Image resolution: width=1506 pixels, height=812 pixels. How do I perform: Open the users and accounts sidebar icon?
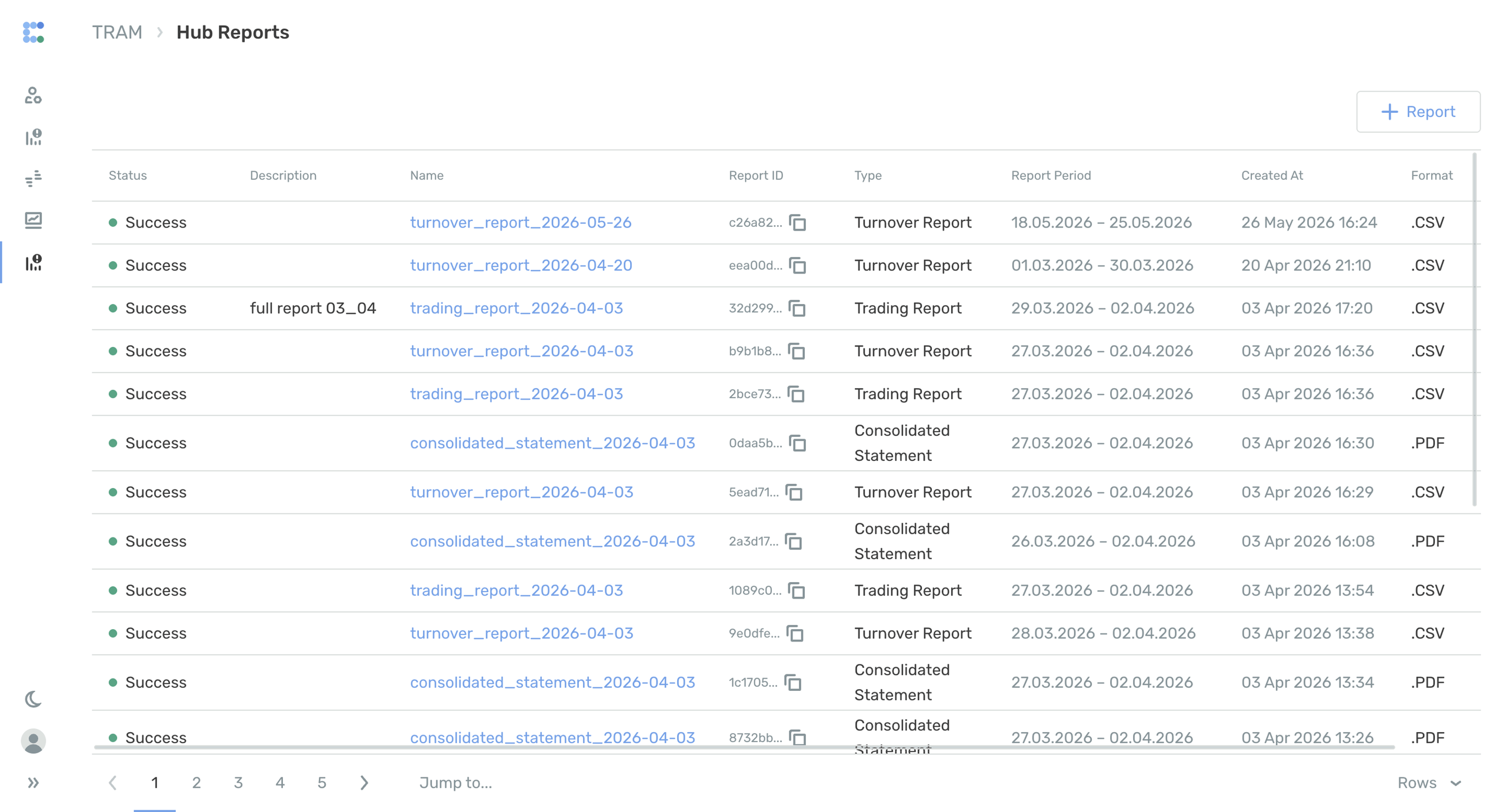point(34,95)
